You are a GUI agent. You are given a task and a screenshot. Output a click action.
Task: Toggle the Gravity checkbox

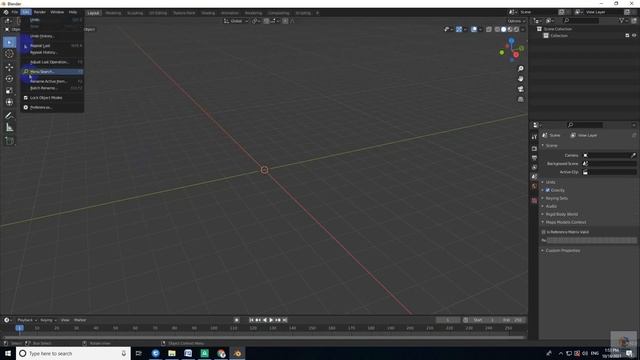click(548, 190)
